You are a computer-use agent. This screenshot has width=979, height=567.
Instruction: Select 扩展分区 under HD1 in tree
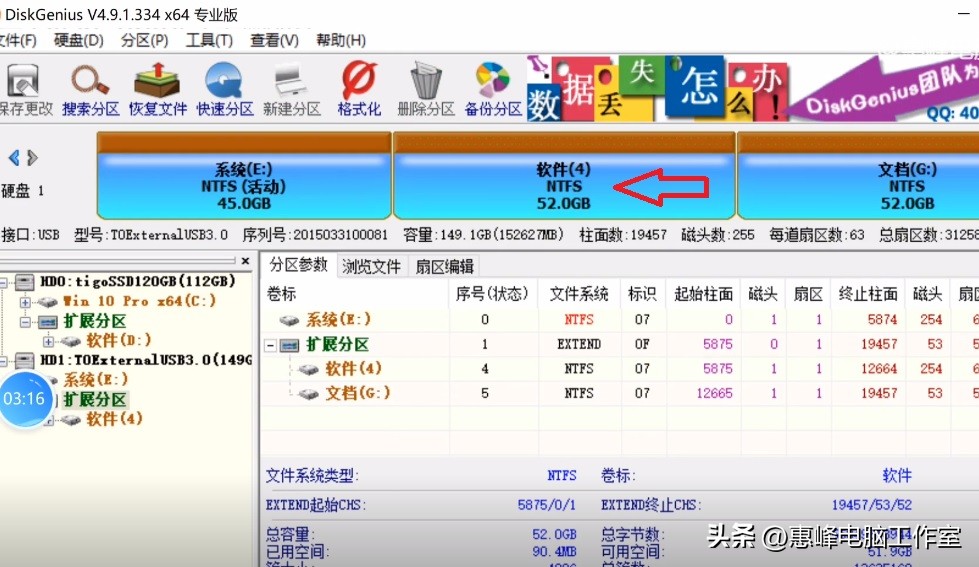(x=95, y=400)
